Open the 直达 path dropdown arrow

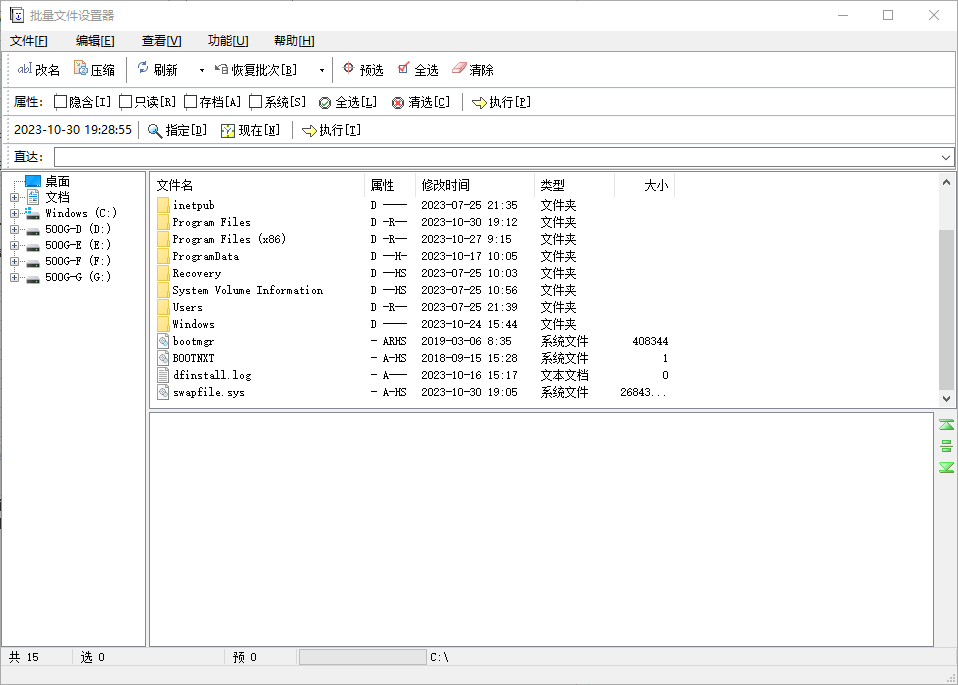click(x=946, y=157)
